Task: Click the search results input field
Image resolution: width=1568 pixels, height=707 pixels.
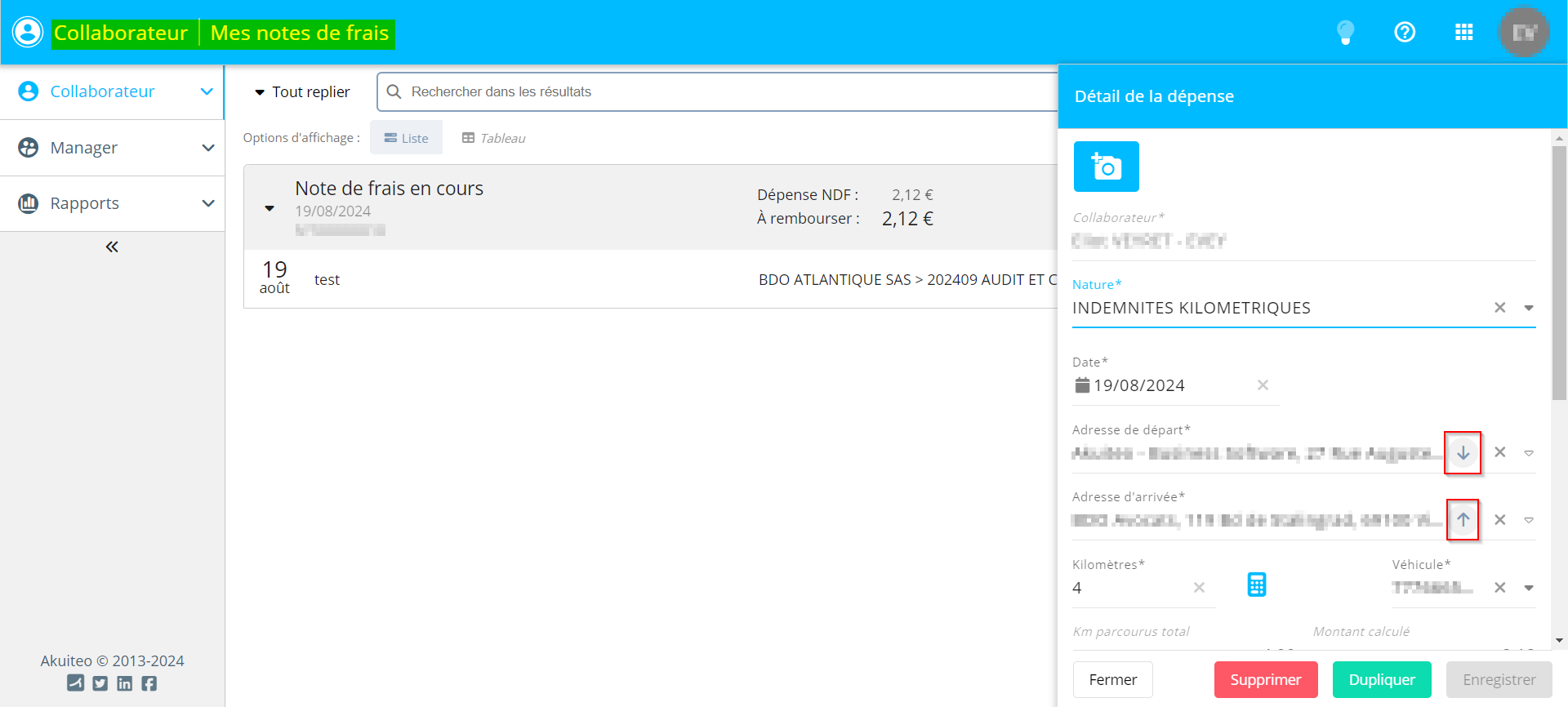Action: [719, 91]
